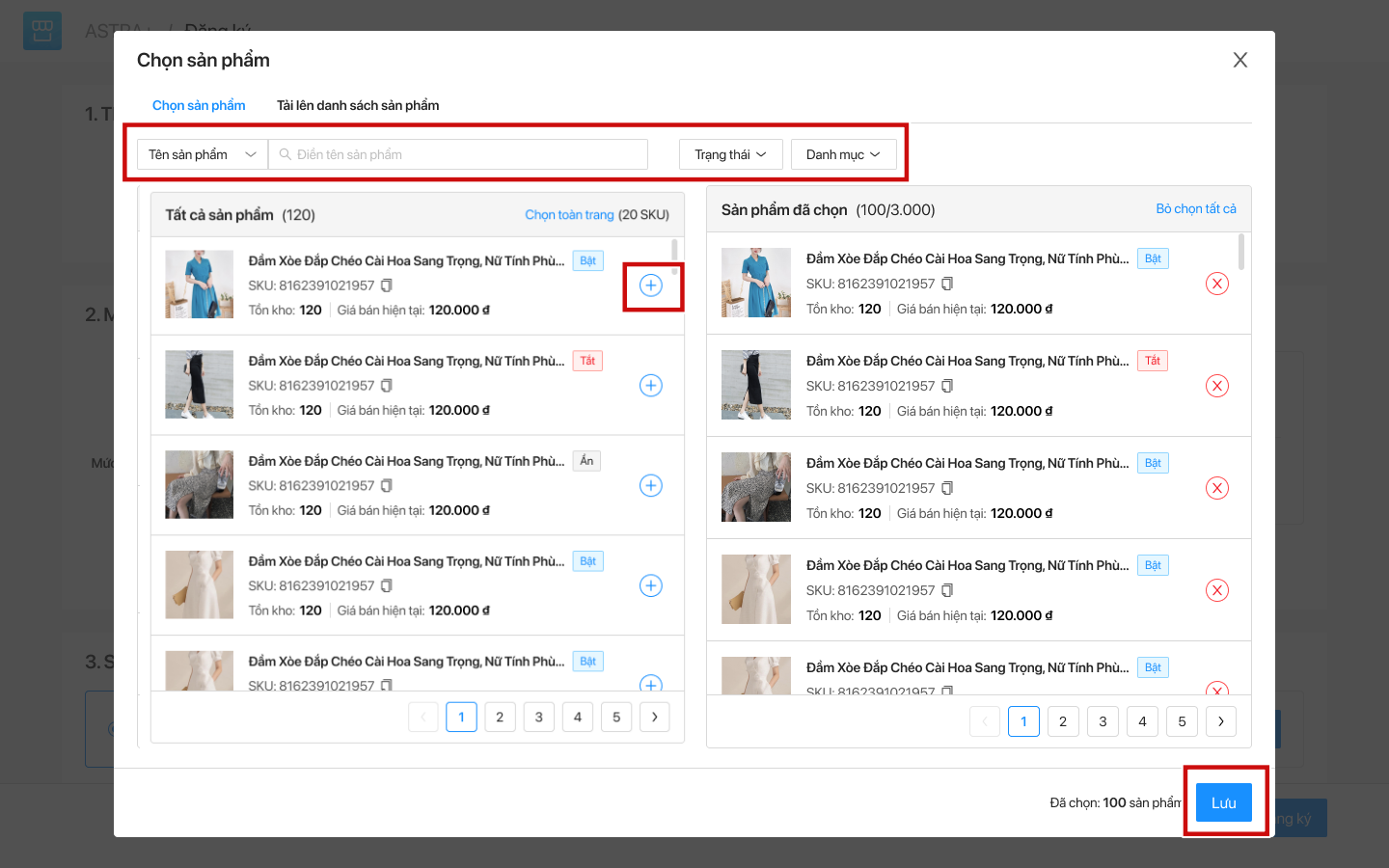
Task: Copy SKU of floral dress in selected products
Action: click(947, 488)
